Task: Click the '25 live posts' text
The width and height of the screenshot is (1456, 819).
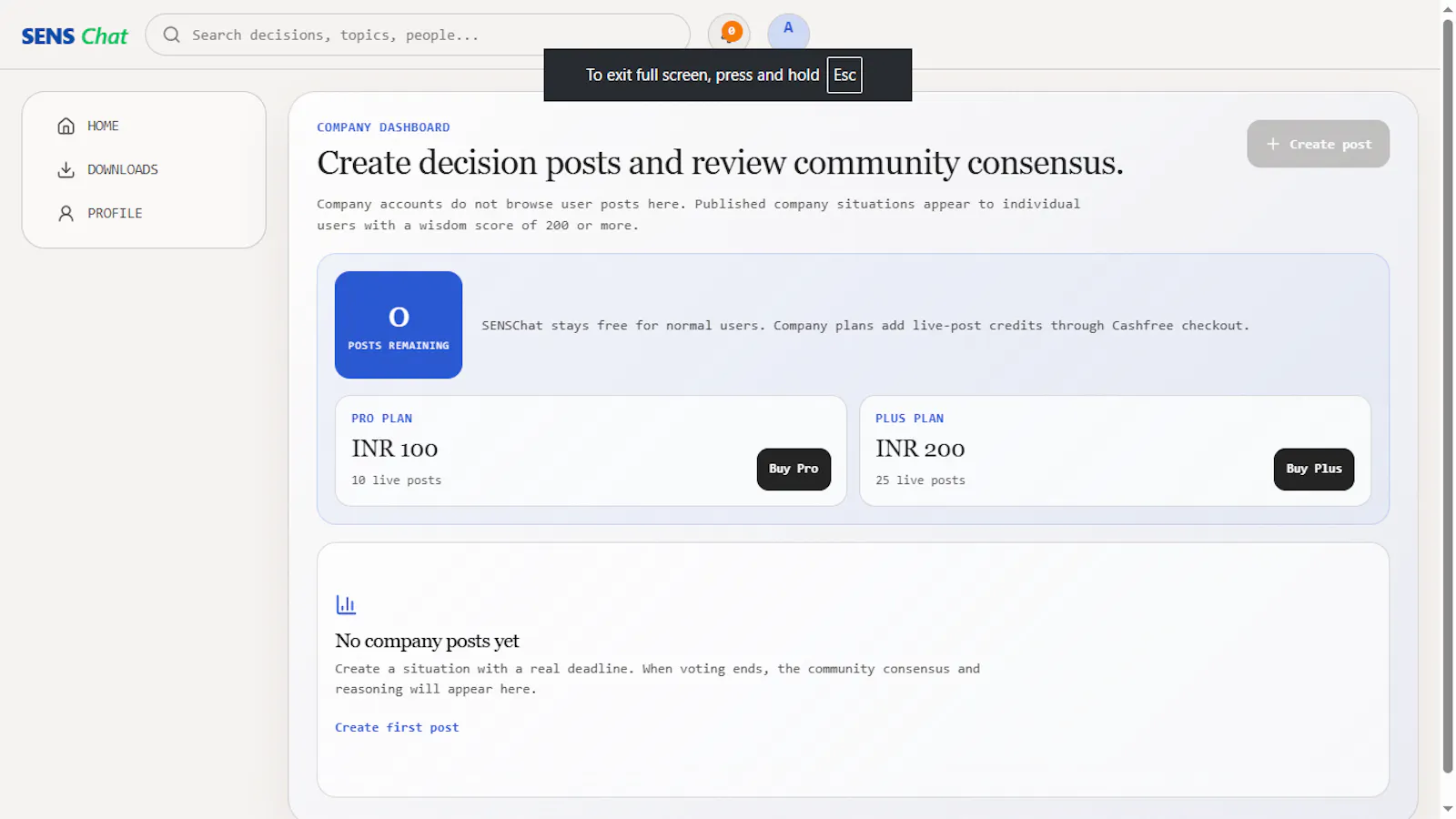Action: click(x=920, y=480)
